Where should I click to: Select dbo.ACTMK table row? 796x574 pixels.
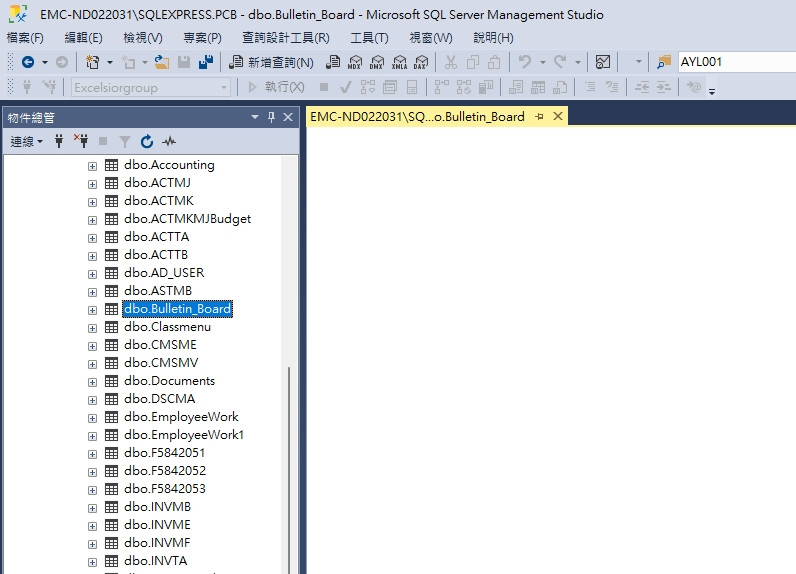159,201
